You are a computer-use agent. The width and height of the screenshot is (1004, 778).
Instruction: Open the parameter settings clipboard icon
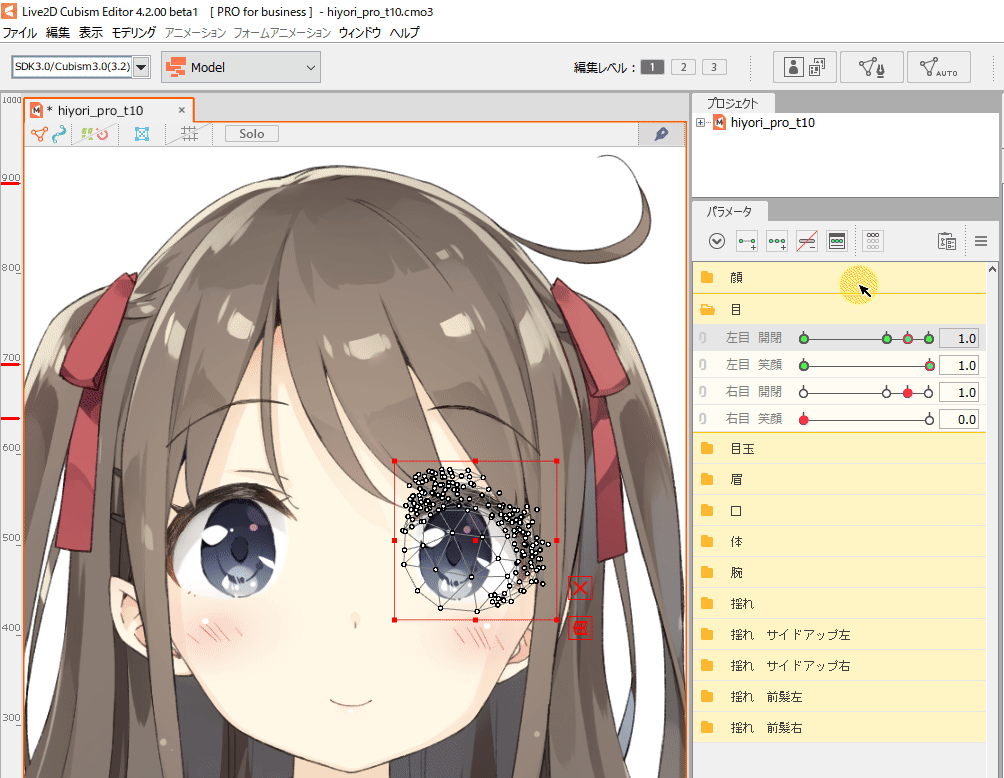pos(946,241)
